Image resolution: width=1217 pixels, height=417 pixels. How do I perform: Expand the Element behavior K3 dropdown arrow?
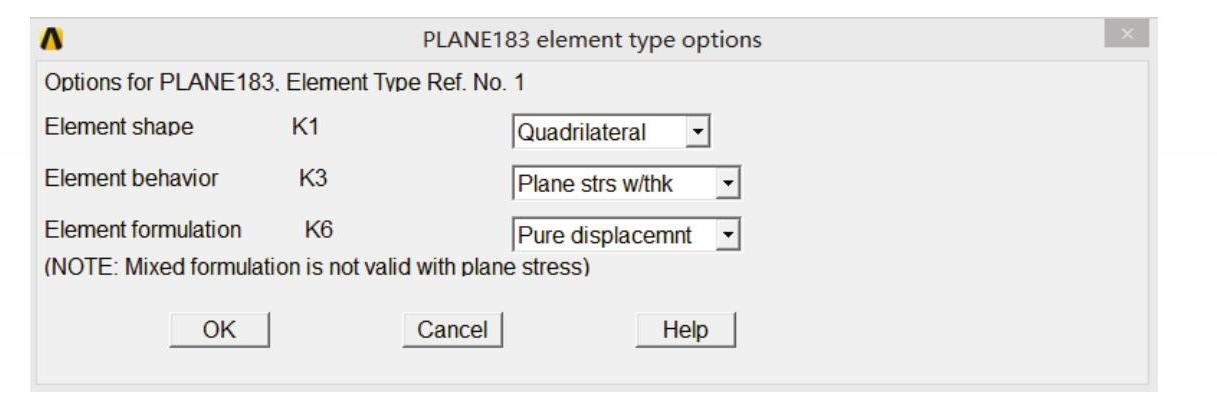coord(728,183)
